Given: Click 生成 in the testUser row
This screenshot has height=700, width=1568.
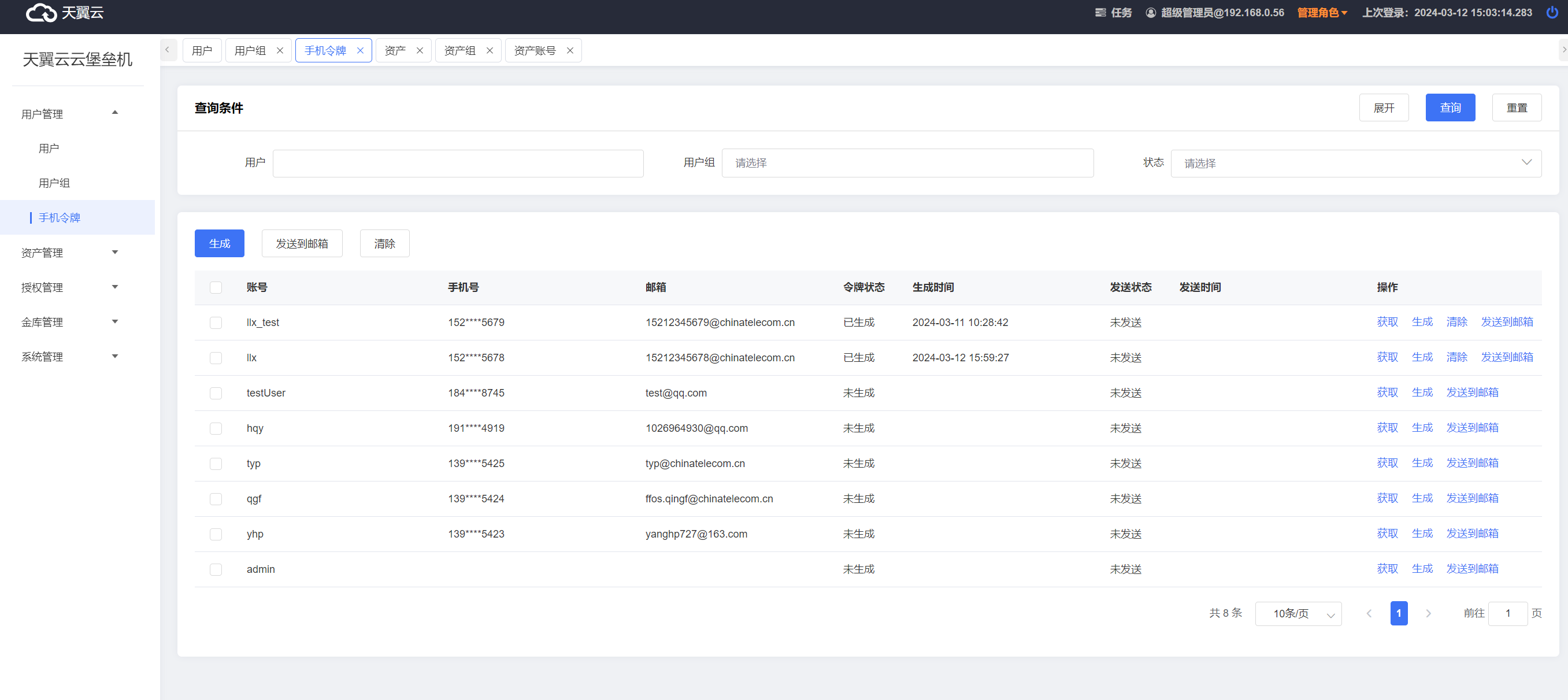Looking at the screenshot, I should click(x=1422, y=392).
